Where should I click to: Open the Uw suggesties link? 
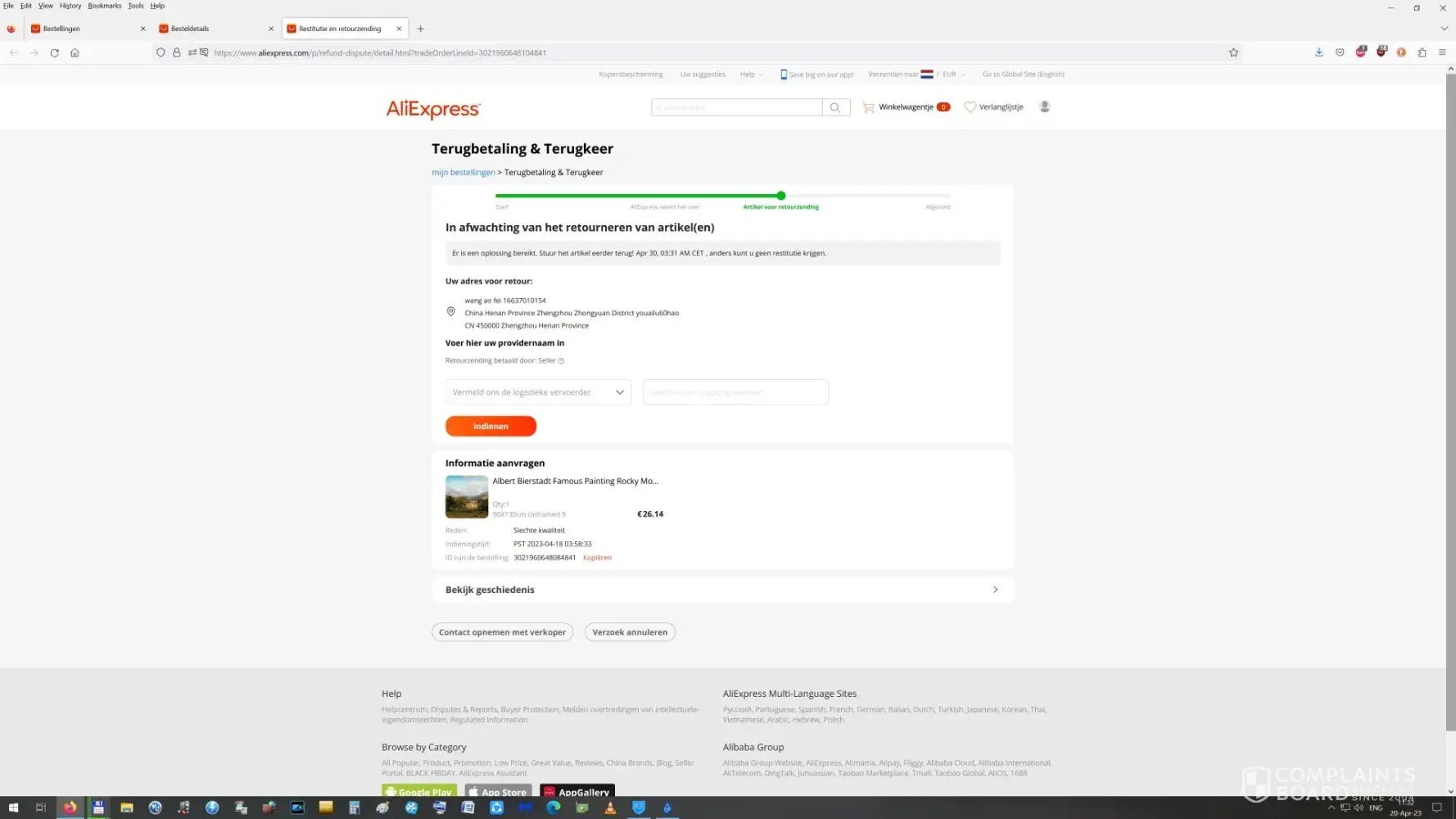click(x=703, y=75)
